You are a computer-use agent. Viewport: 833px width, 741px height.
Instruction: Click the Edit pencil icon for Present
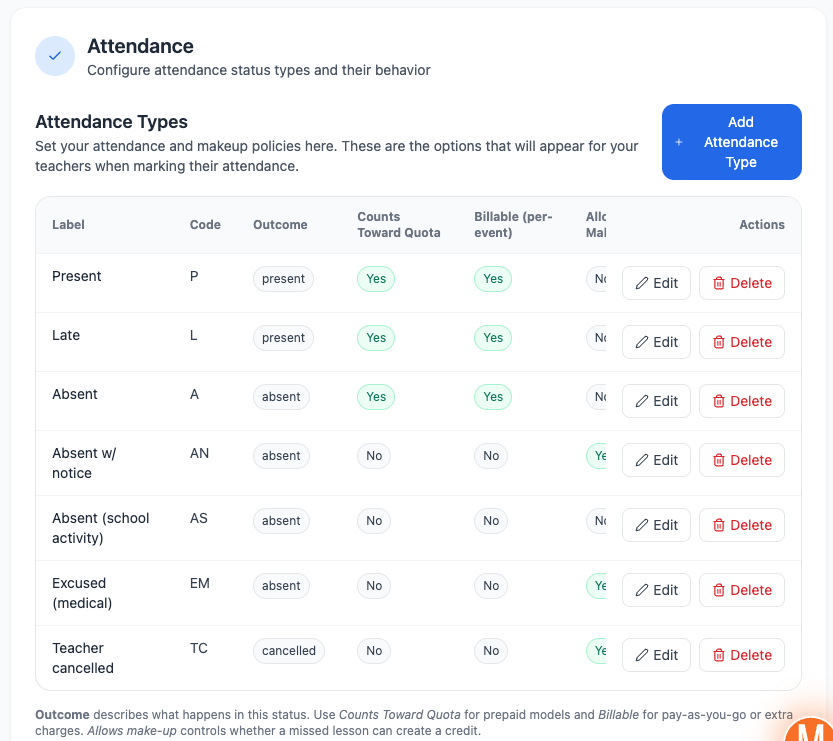(x=644, y=283)
